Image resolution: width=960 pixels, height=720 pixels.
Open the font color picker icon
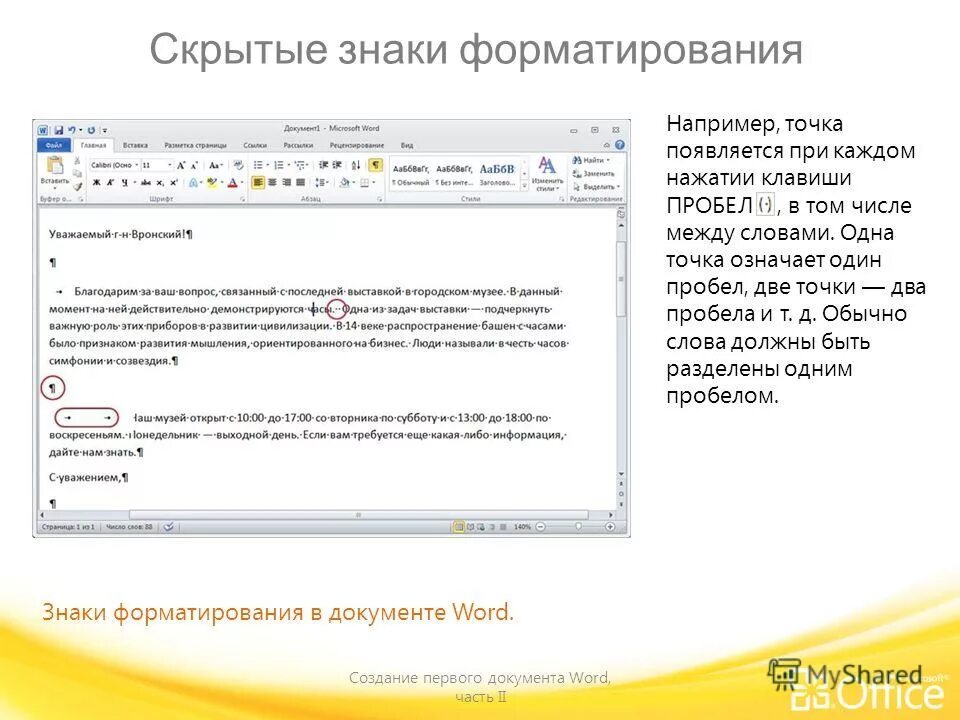[232, 183]
